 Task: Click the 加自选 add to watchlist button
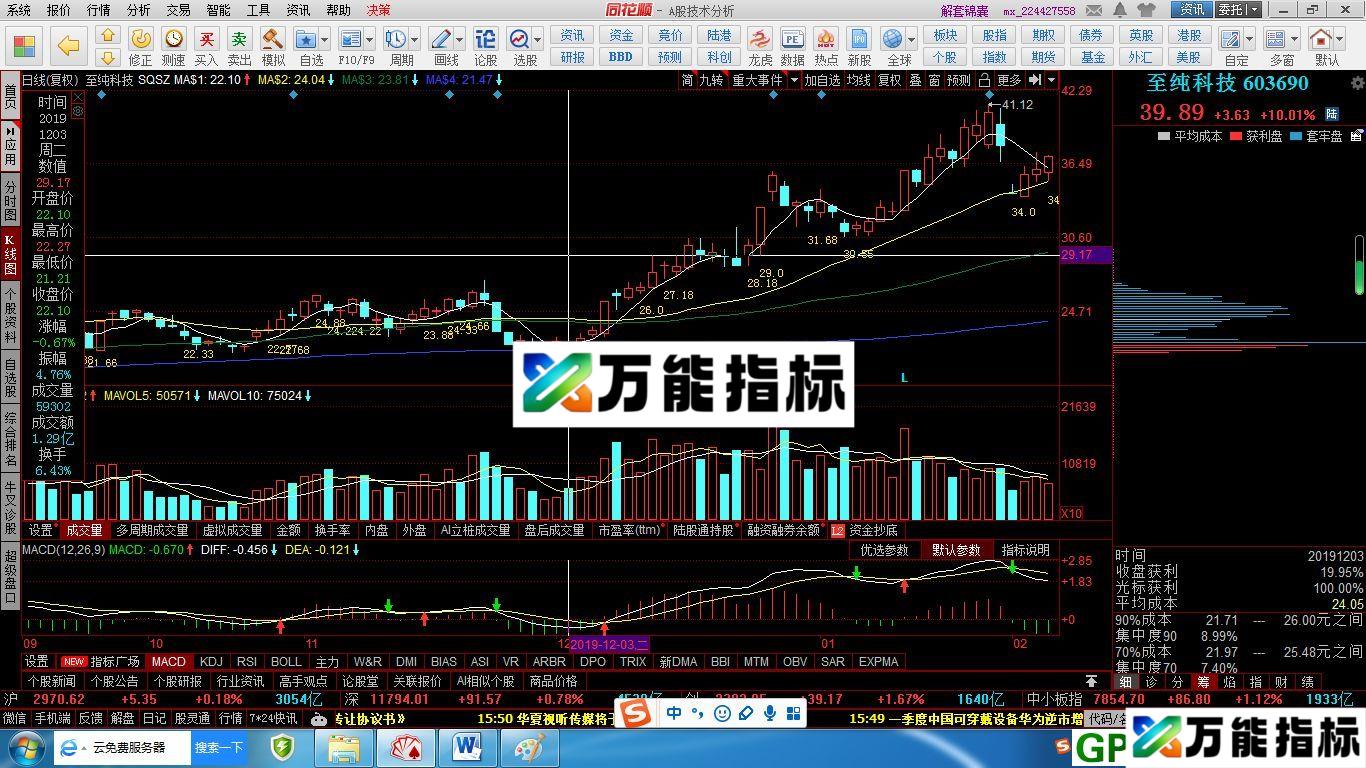click(x=825, y=80)
